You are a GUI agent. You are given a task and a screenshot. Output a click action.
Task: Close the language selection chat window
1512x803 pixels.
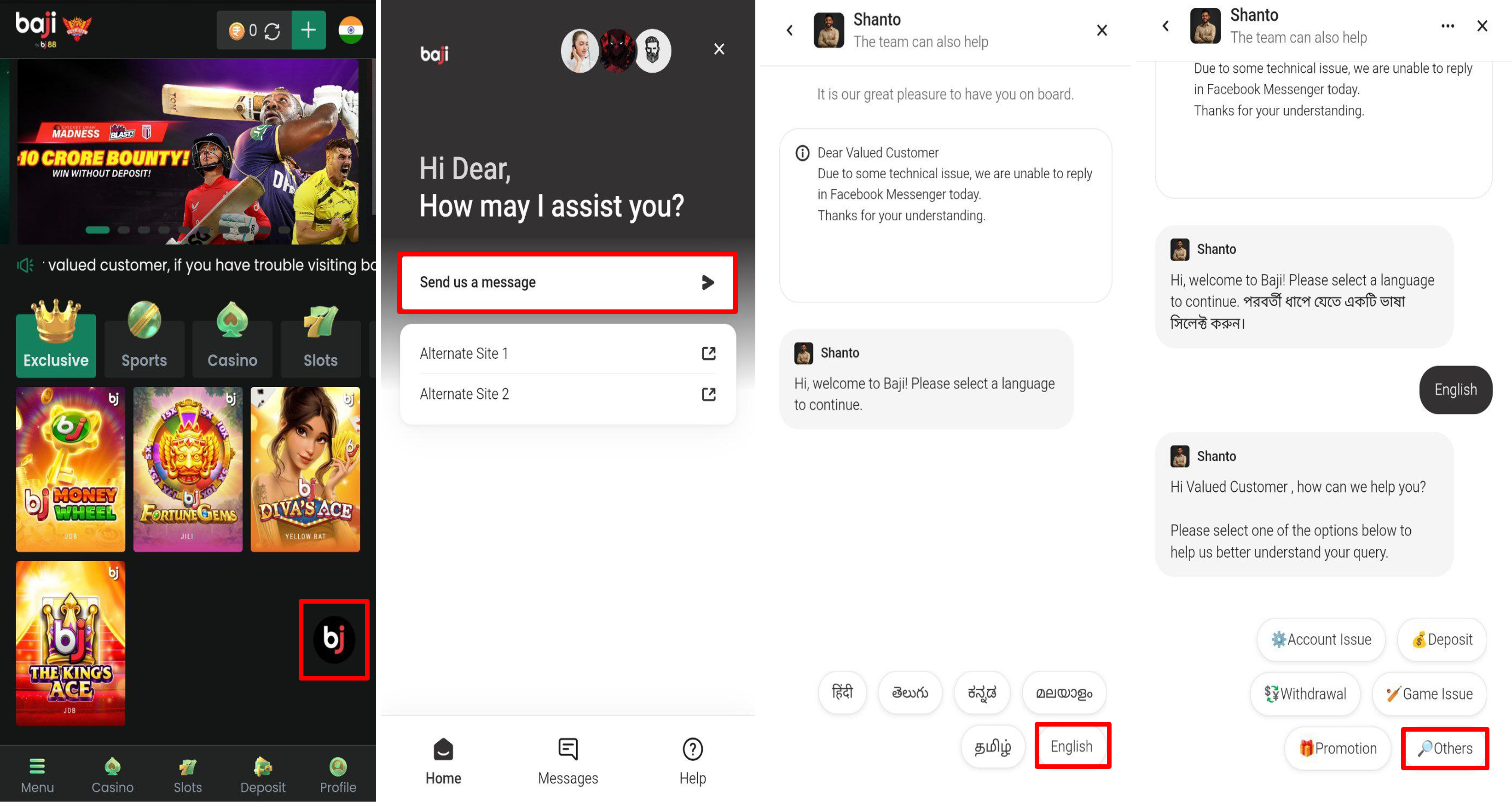point(1102,30)
